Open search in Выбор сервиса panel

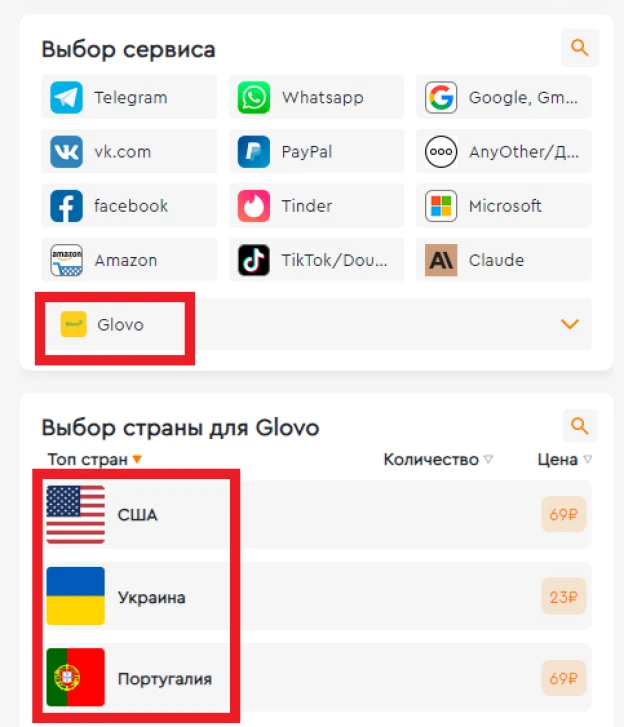click(579, 48)
